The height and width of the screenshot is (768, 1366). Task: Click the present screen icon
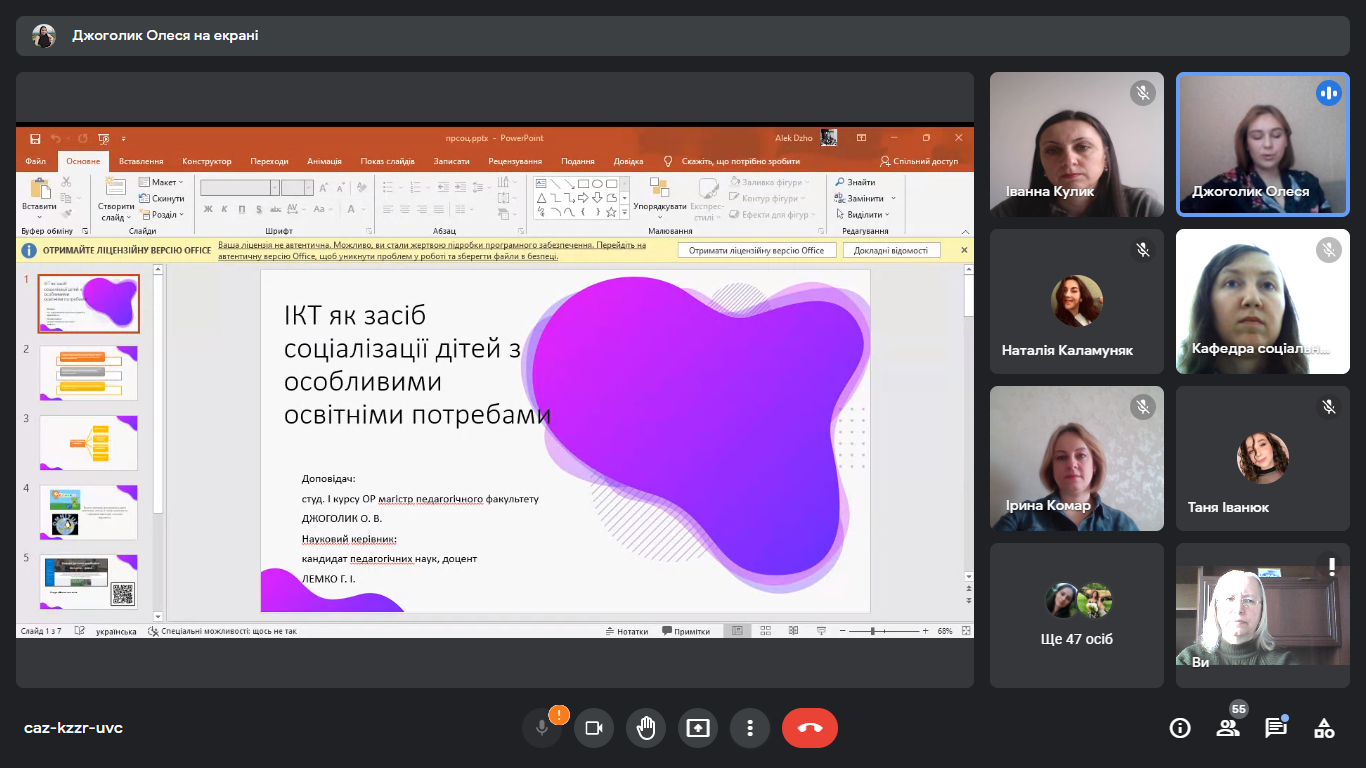pos(698,728)
